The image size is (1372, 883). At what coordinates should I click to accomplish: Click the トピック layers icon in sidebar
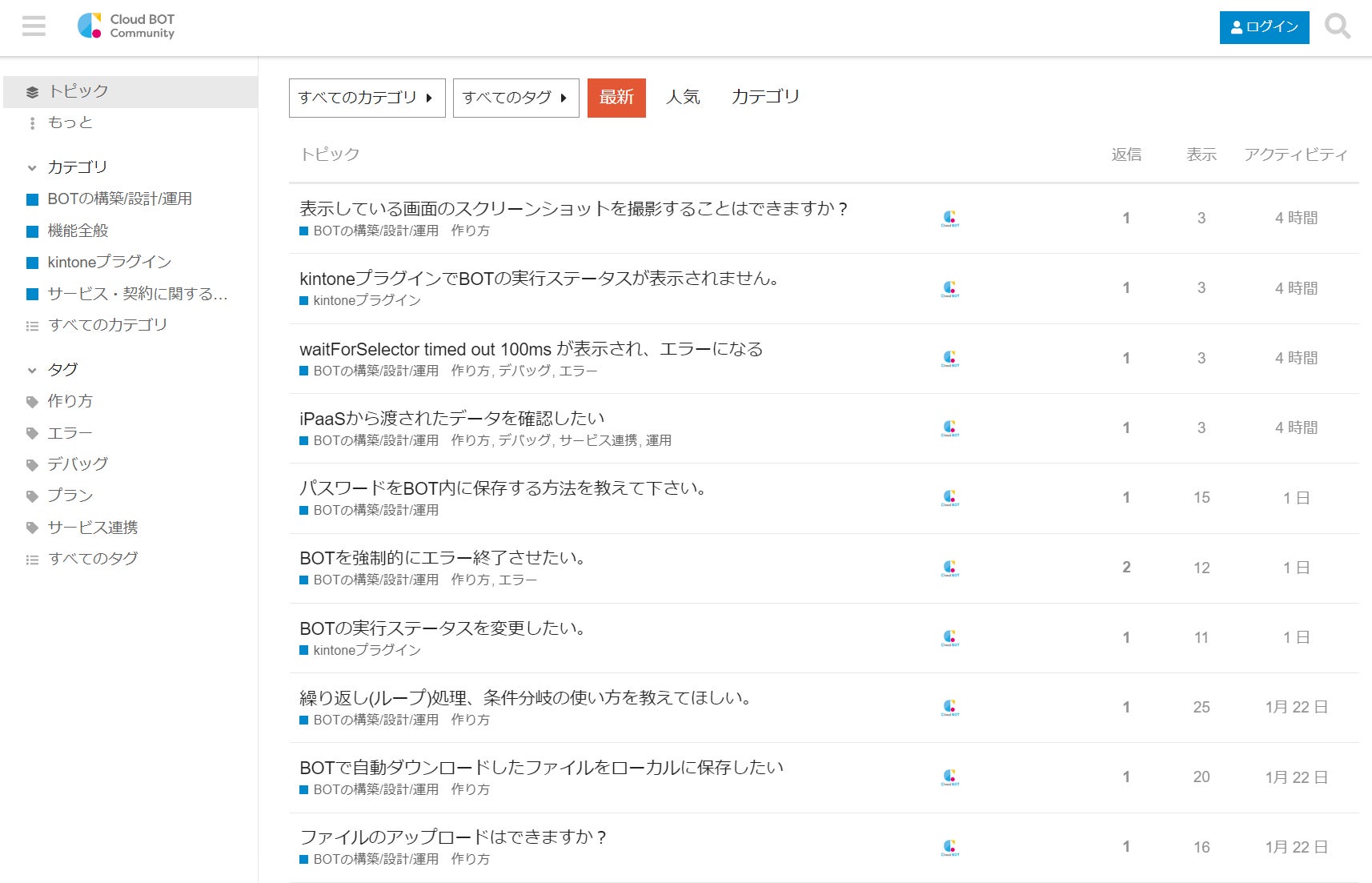32,92
